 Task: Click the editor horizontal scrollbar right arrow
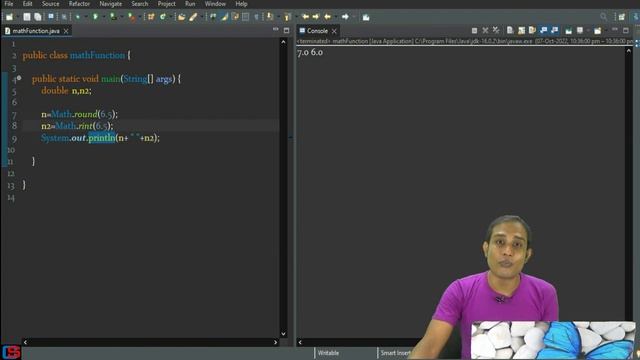276,342
